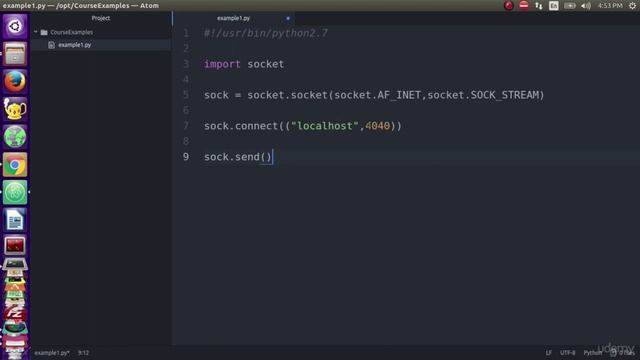Open the terminal icon in the dock
640x360 pixels.
(x=15, y=264)
